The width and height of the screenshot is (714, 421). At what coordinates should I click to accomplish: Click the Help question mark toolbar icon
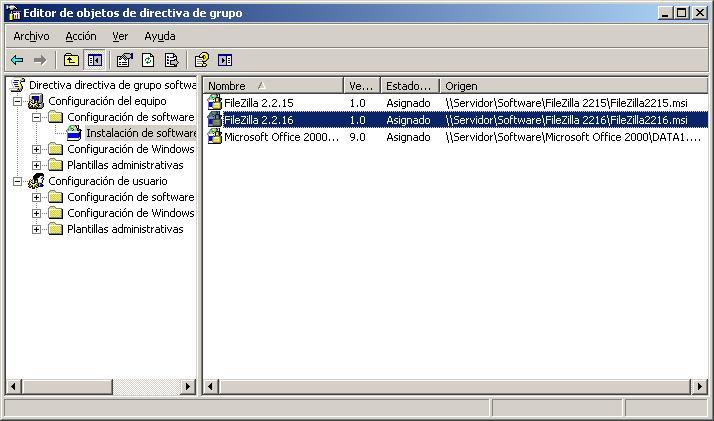pos(202,60)
